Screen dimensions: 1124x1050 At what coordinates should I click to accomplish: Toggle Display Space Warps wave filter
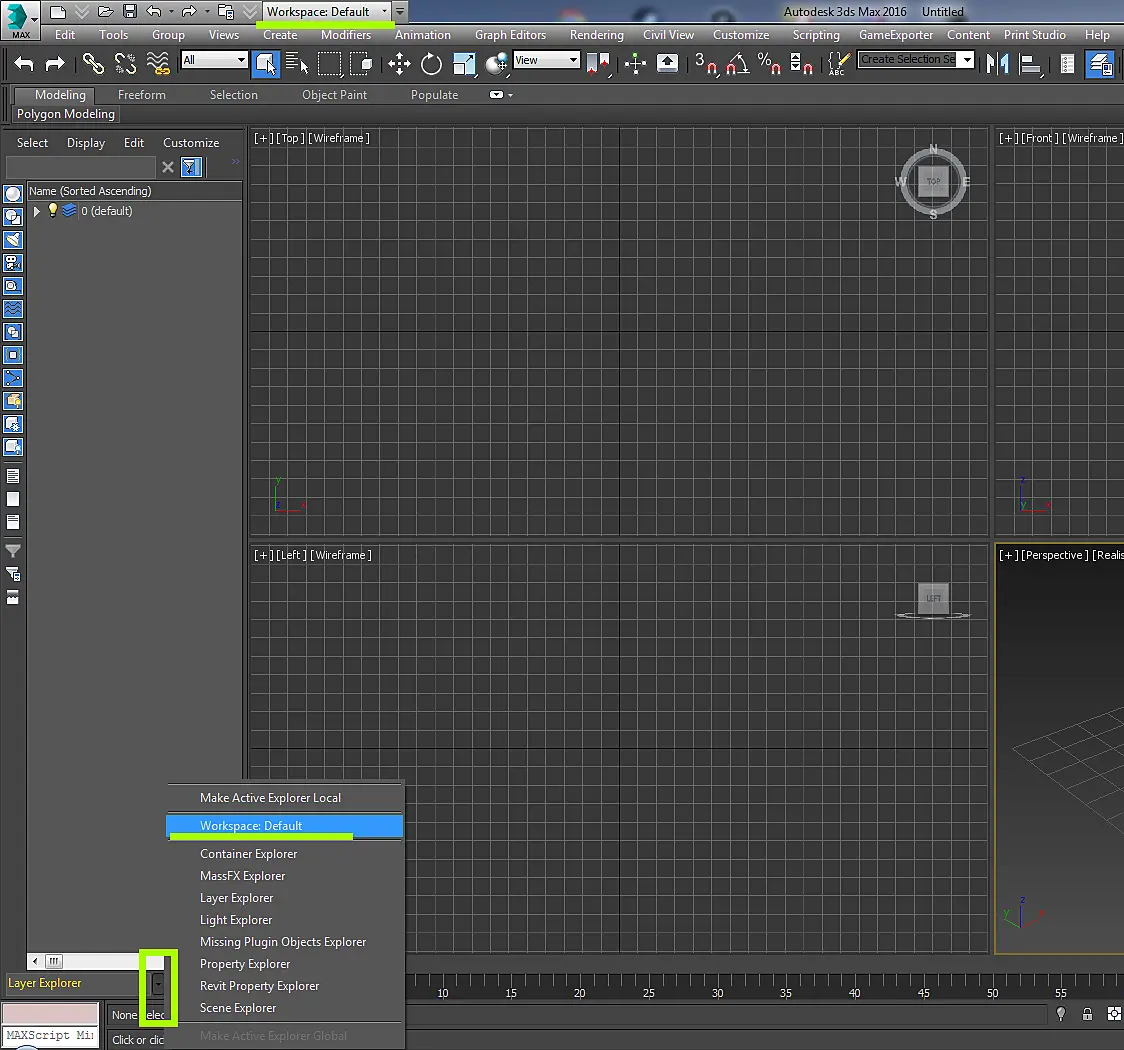coord(13,309)
